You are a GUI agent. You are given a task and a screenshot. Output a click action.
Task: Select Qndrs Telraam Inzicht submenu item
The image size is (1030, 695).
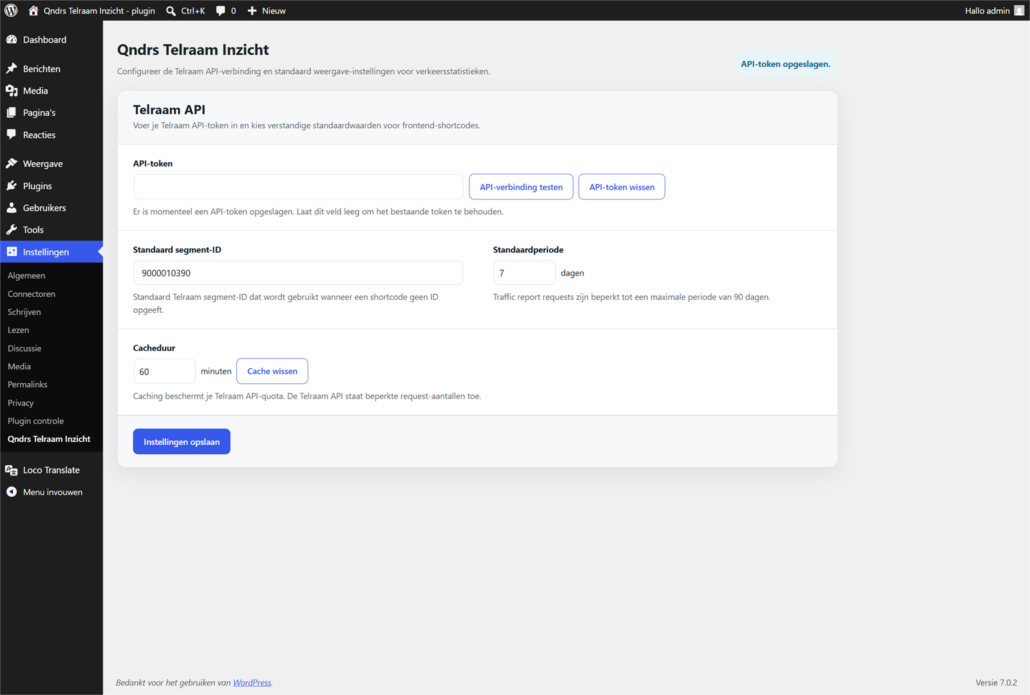[x=49, y=439]
